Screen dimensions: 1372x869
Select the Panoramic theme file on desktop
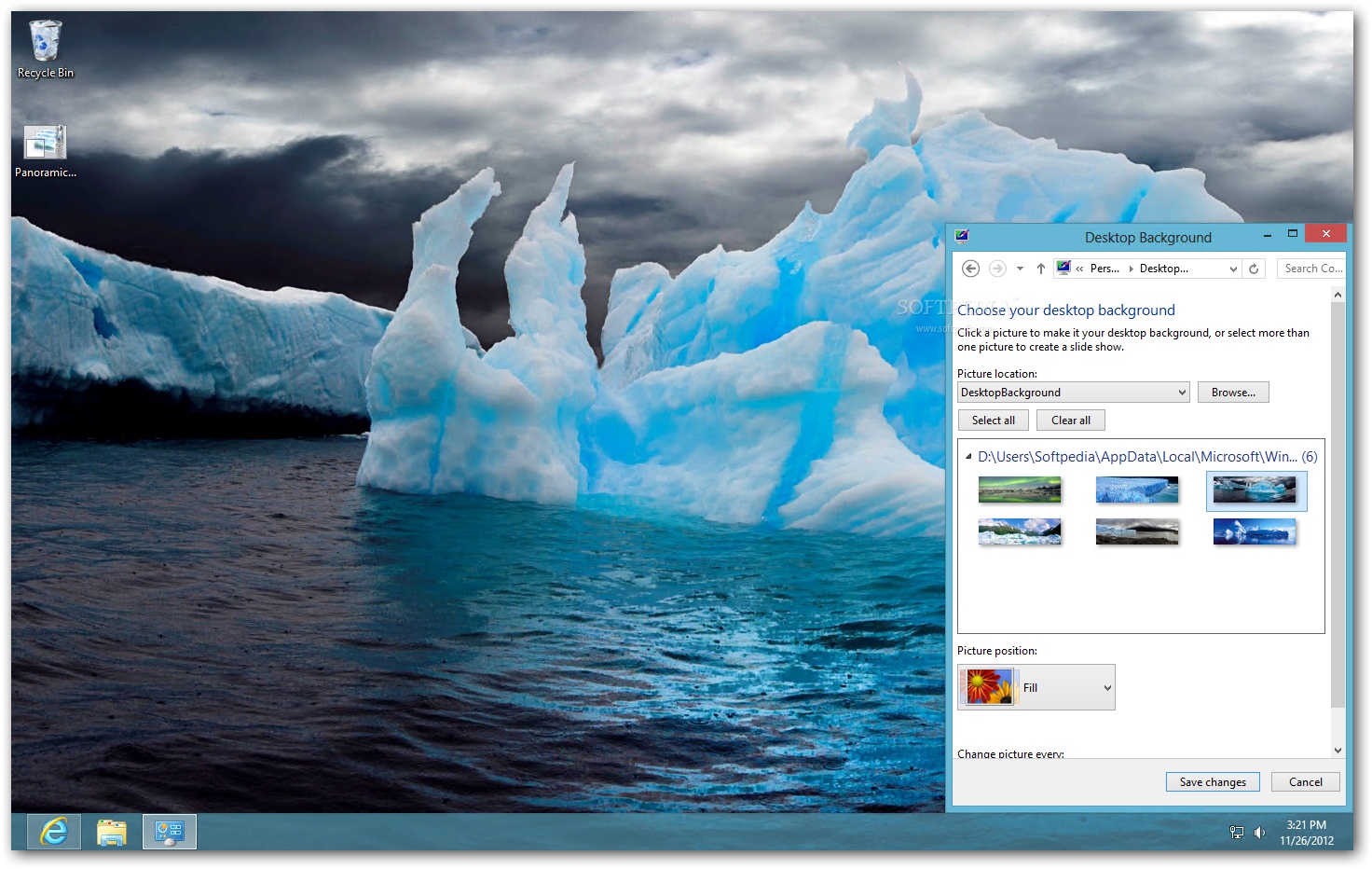point(45,152)
